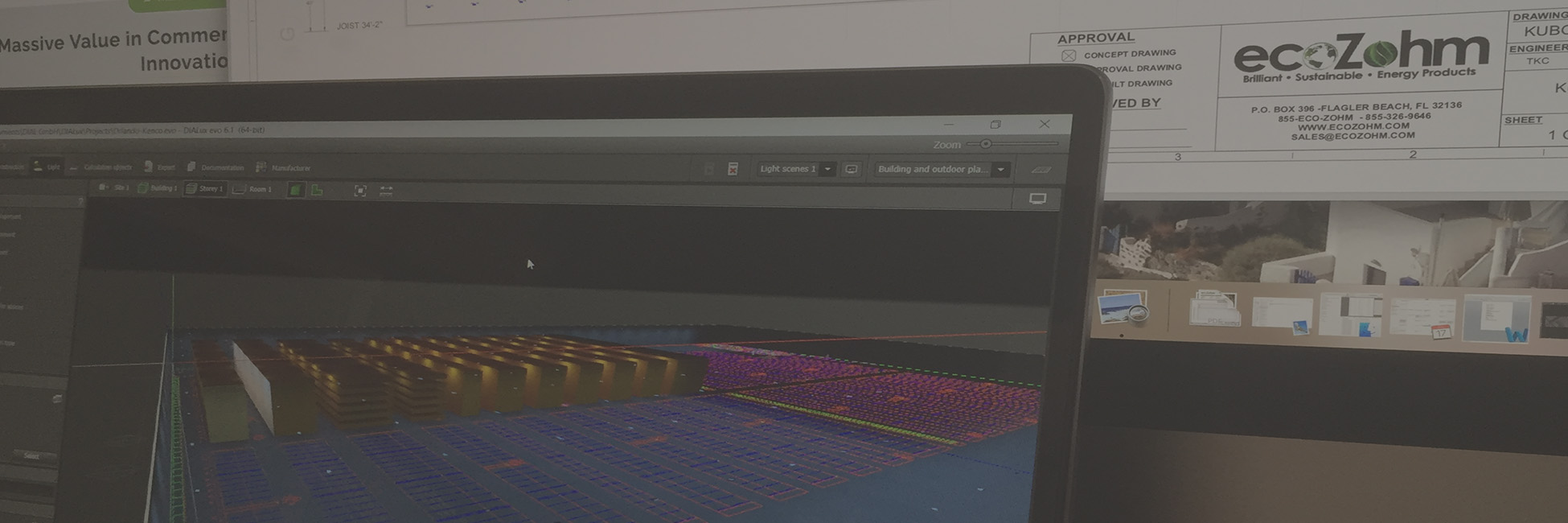Click the Site 1 building icon
The image size is (1568, 523).
pos(103,187)
